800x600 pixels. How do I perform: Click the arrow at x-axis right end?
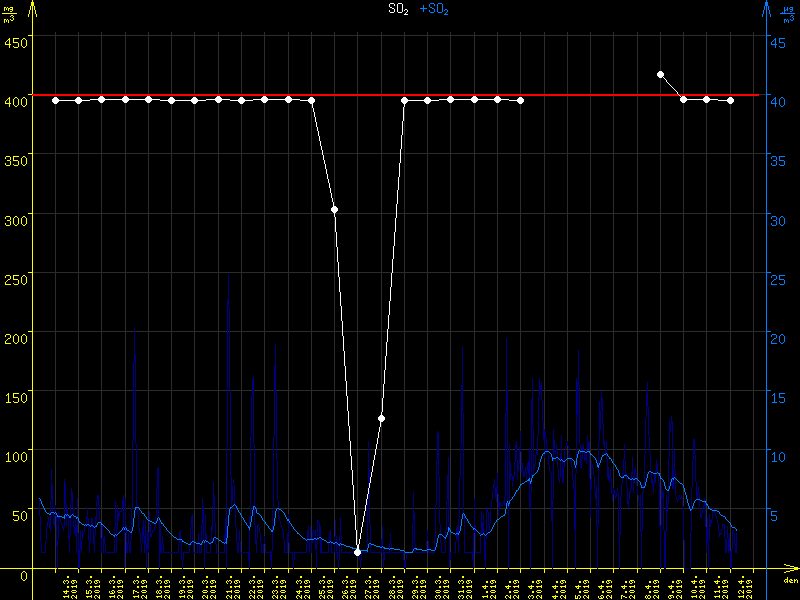[794, 569]
